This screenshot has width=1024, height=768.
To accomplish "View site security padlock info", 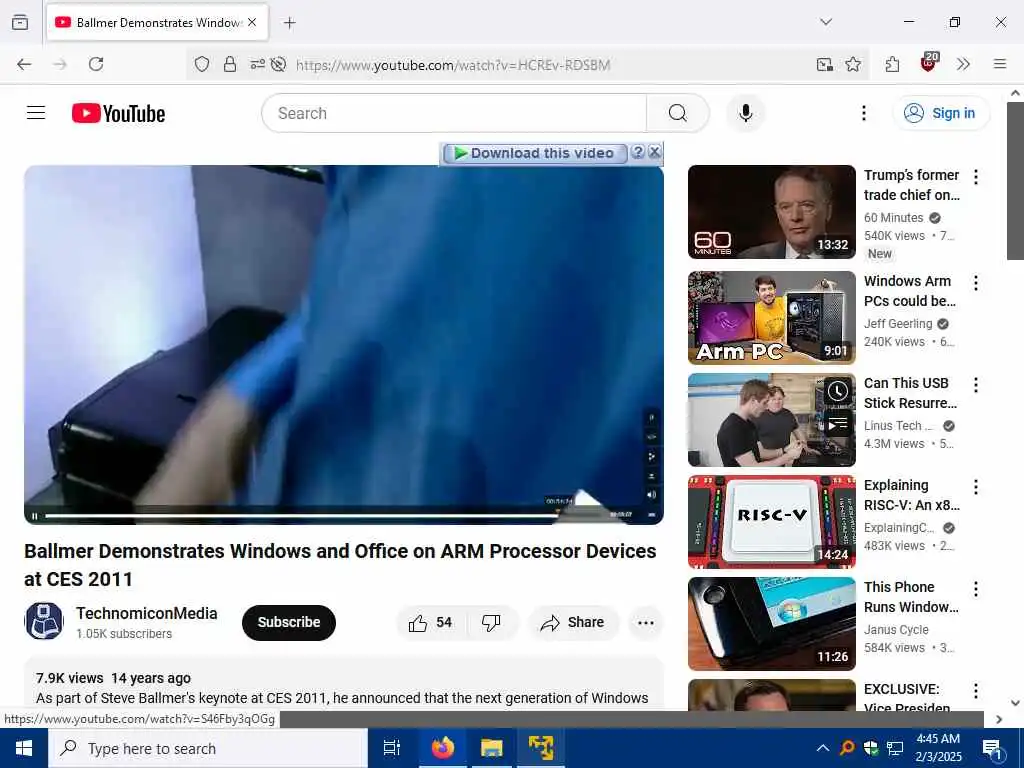I will [230, 64].
